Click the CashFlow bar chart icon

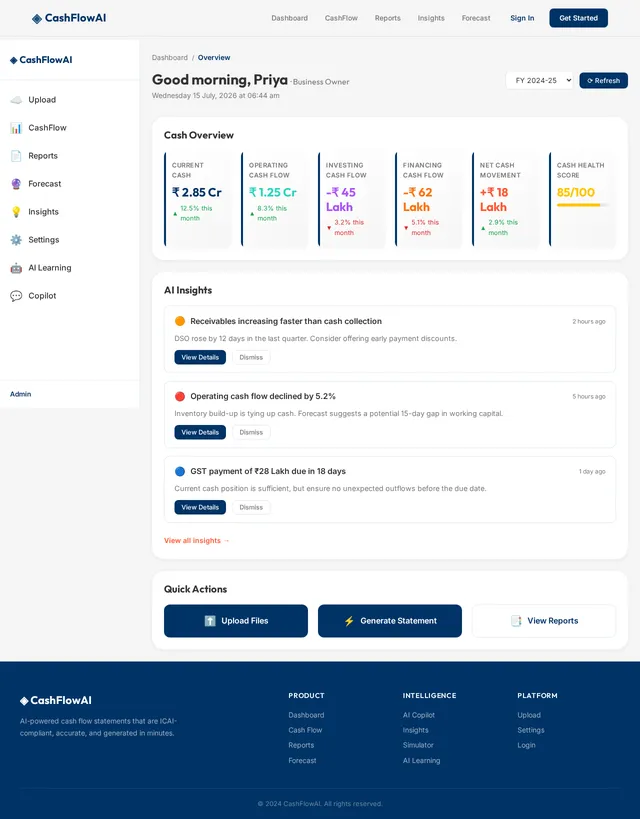coord(16,128)
